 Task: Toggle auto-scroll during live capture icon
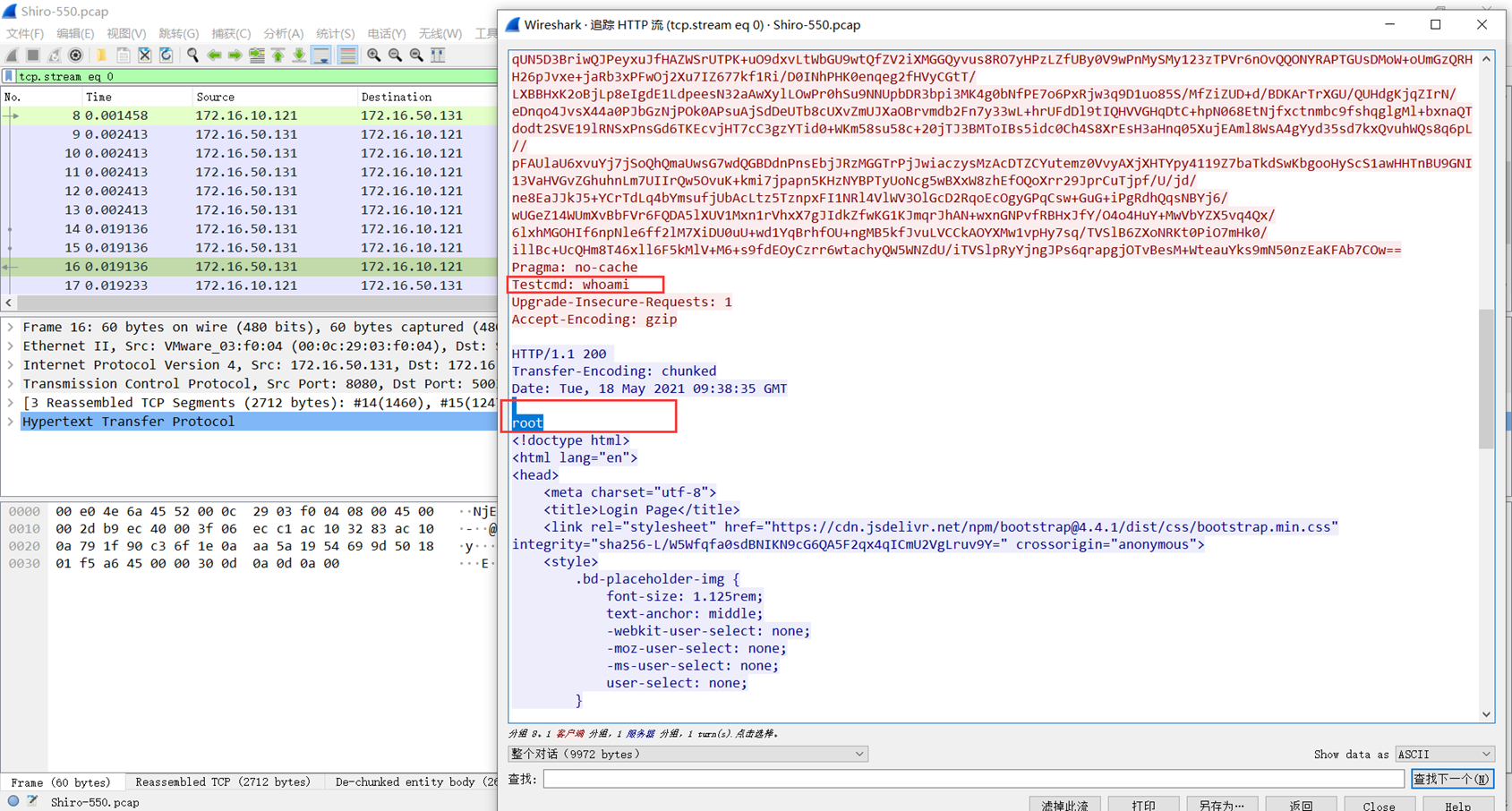(x=321, y=55)
